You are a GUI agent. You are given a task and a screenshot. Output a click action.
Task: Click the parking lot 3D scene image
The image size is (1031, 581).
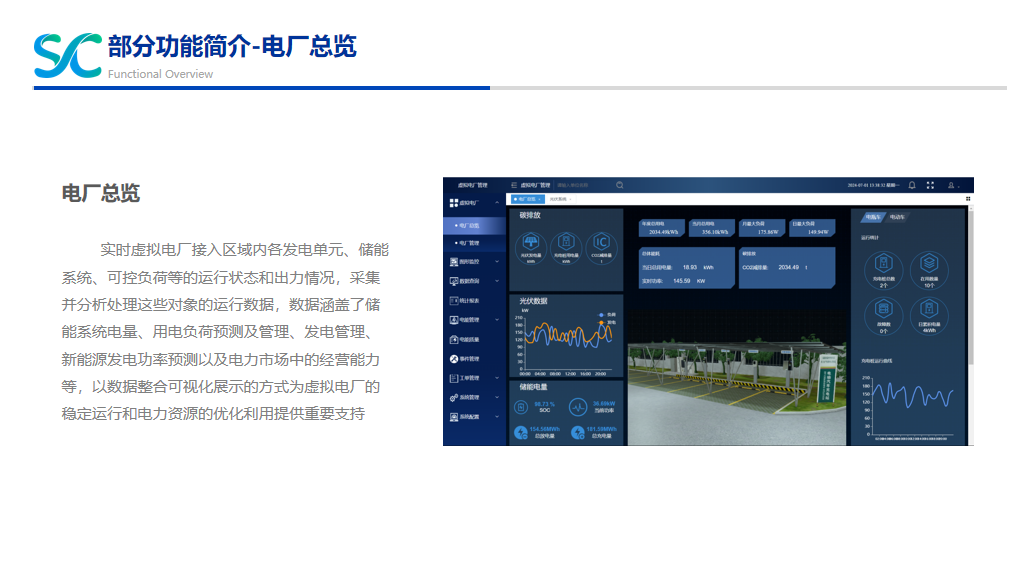(x=737, y=380)
